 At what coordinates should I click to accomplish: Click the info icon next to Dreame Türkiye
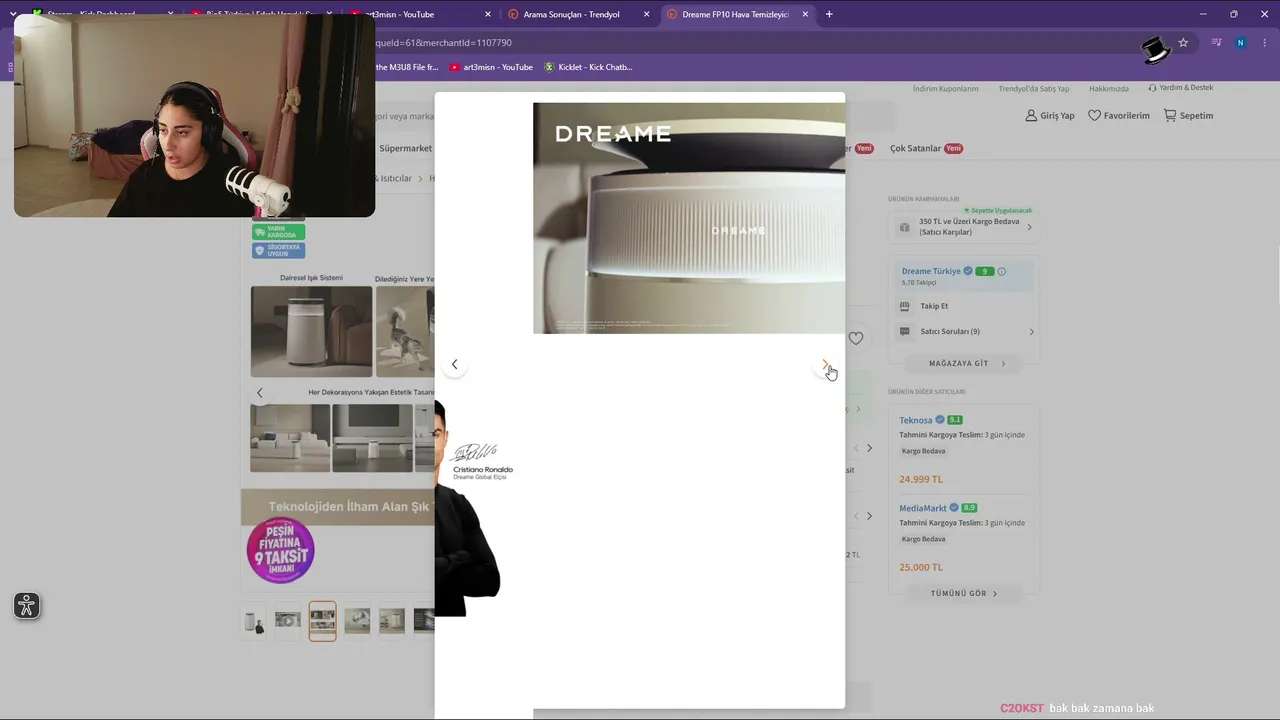(1001, 271)
